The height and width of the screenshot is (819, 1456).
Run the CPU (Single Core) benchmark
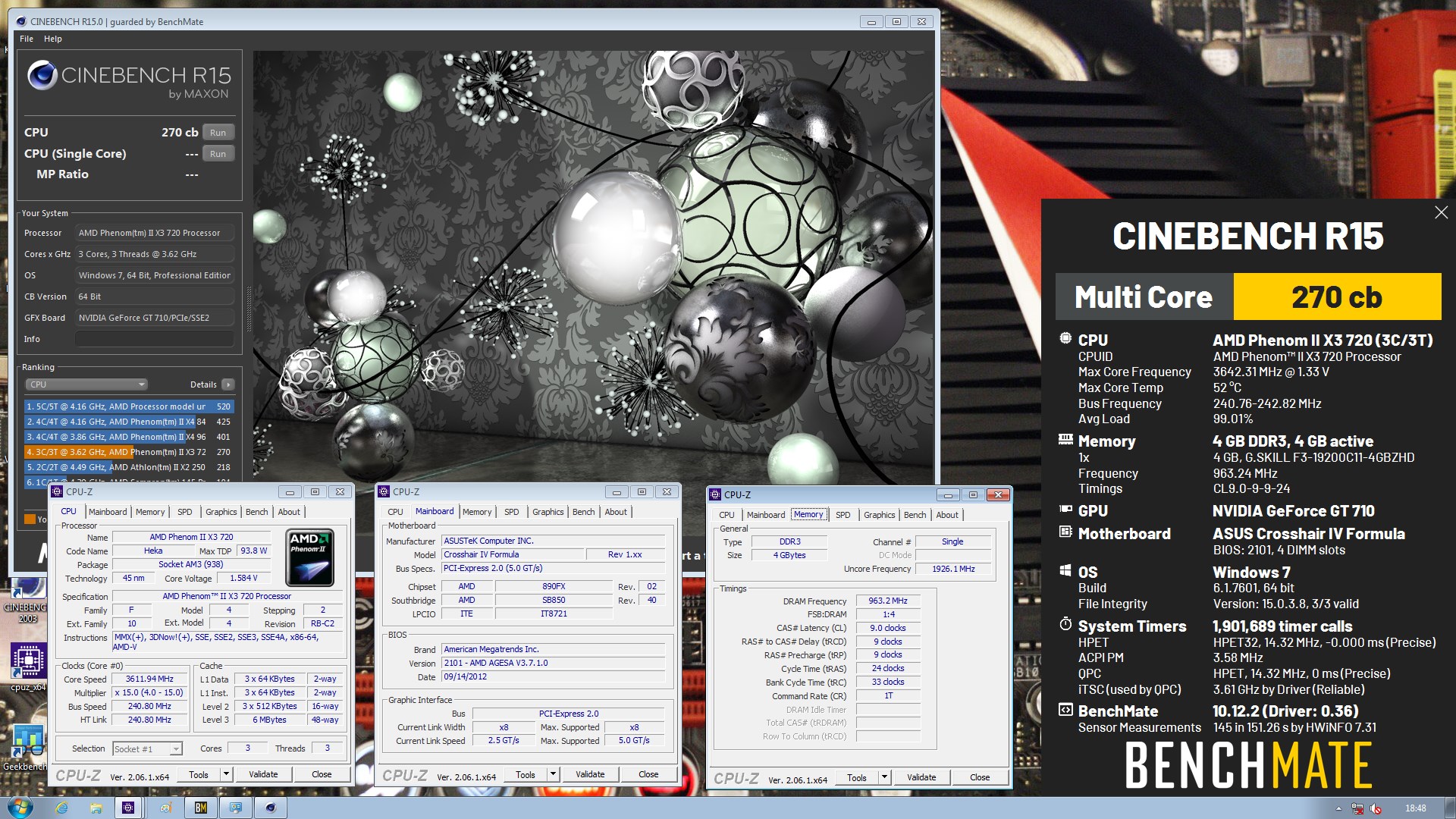point(218,154)
